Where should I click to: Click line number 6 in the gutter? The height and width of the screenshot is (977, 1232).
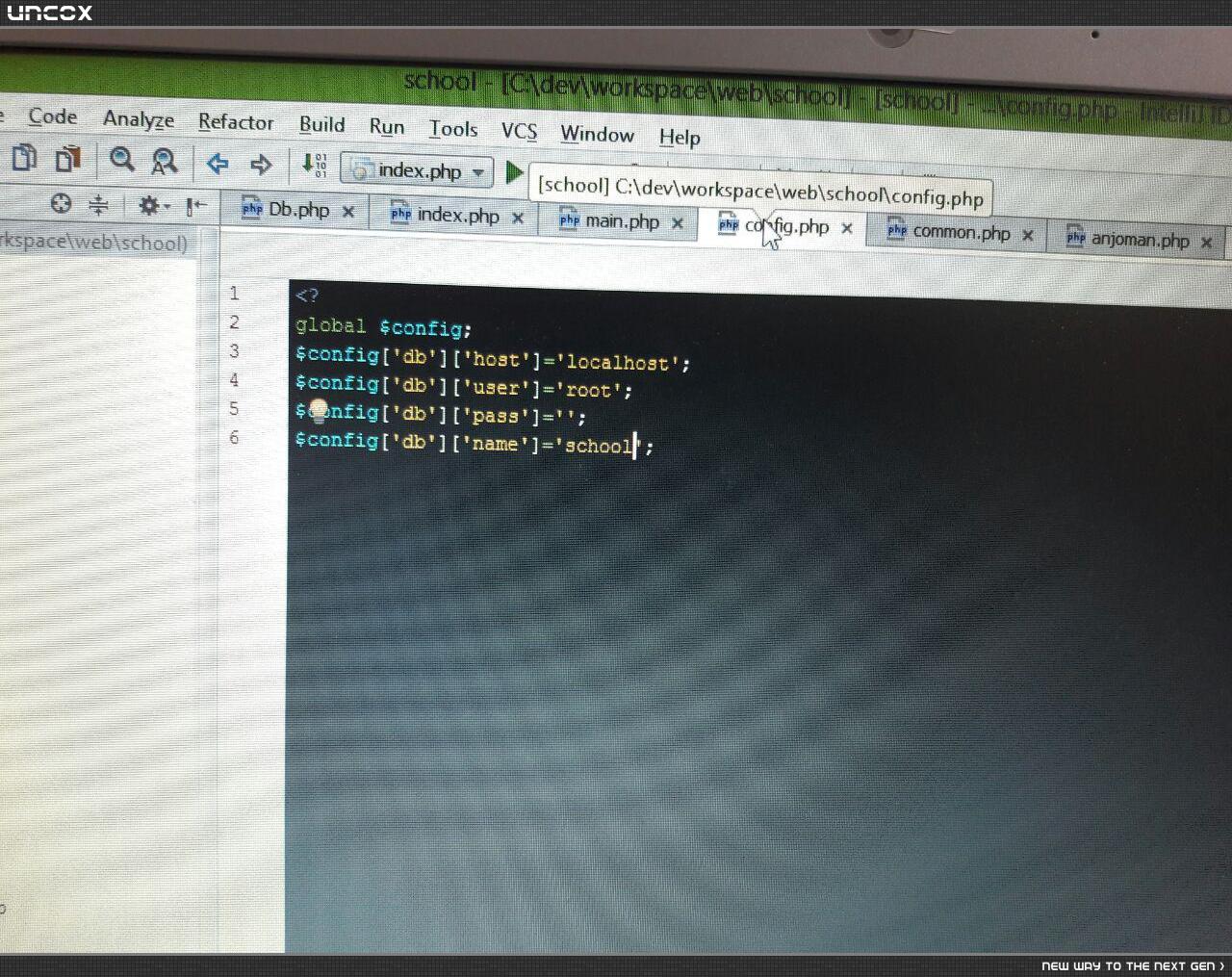point(234,438)
